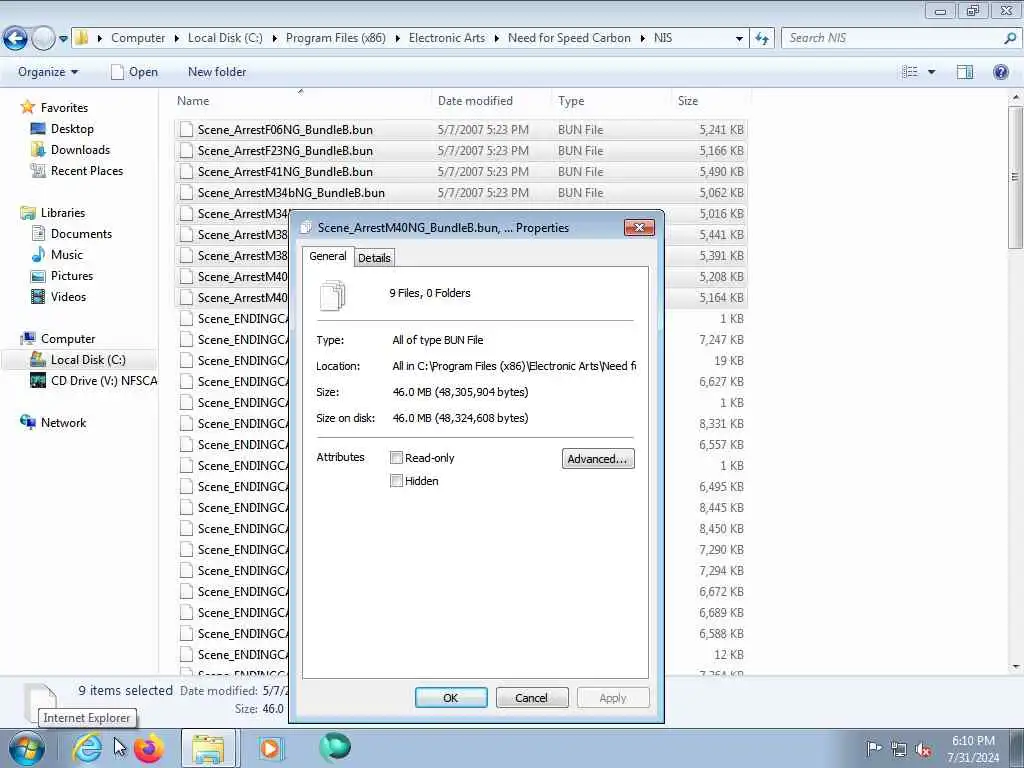Image resolution: width=1024 pixels, height=768 pixels.
Task: Expand the breadcrumb arrow after Need for Speed Carbon
Action: 643,39
